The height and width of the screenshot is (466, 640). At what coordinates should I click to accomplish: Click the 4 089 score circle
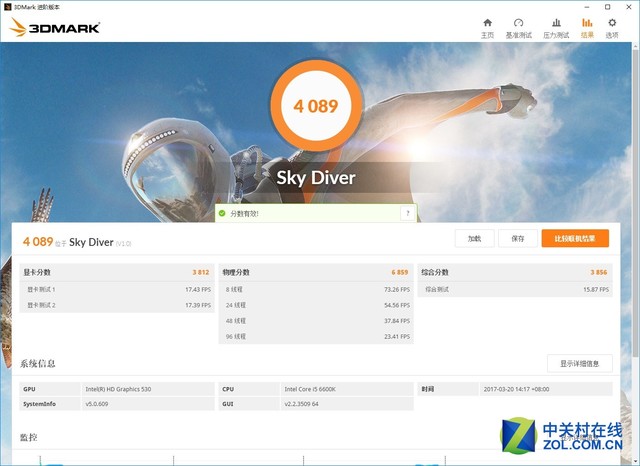(x=316, y=106)
